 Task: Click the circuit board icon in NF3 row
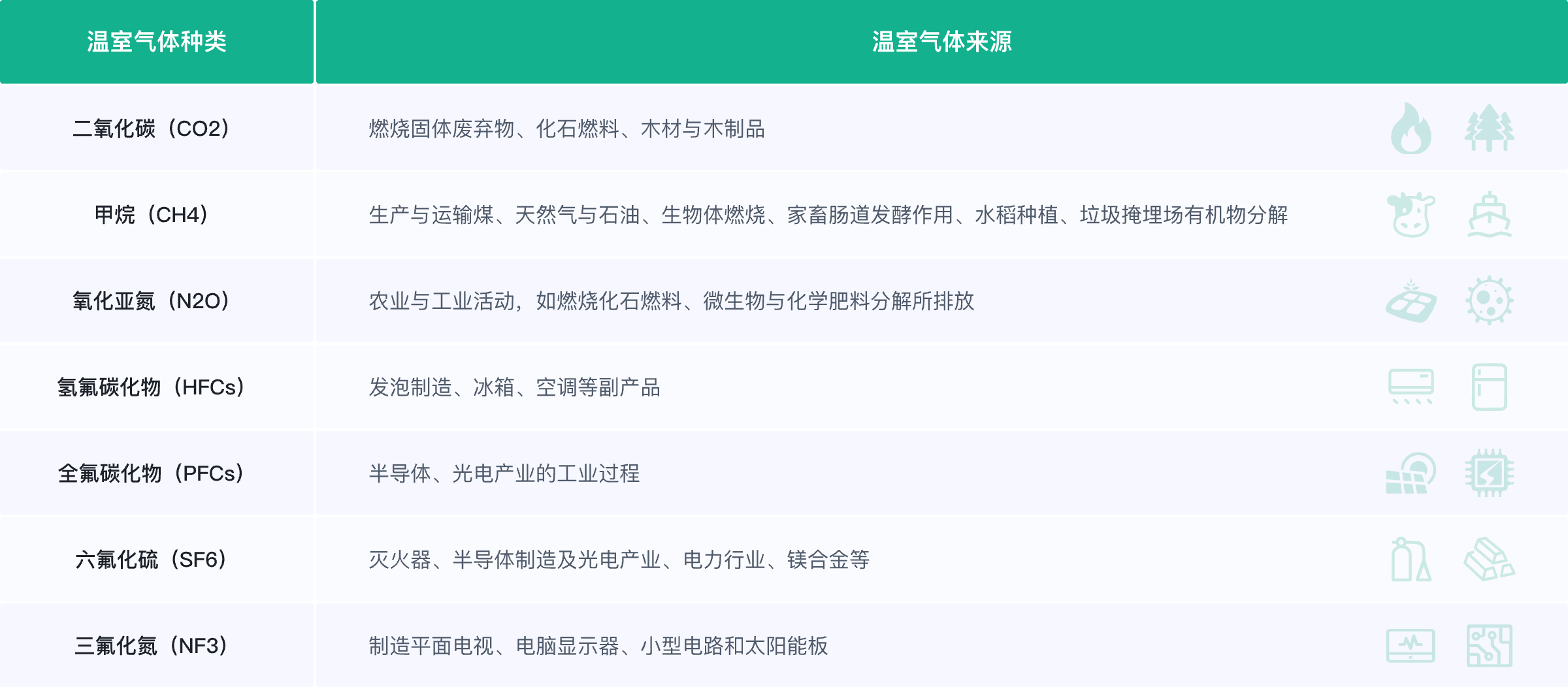1490,645
